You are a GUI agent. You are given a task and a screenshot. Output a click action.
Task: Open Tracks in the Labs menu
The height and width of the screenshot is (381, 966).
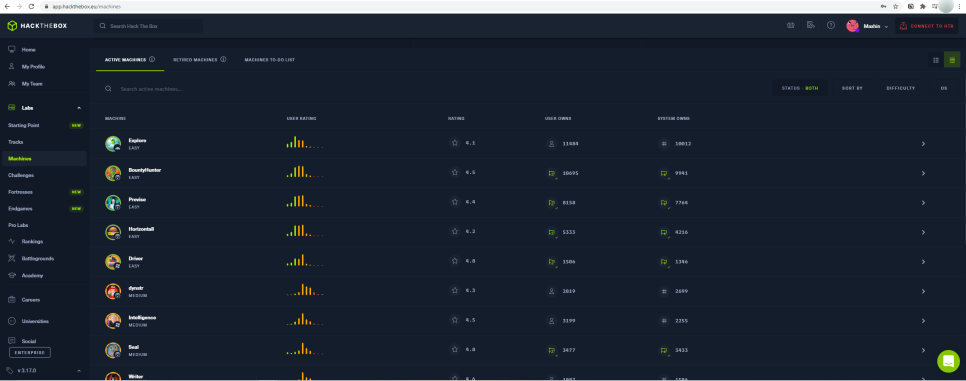point(15,142)
